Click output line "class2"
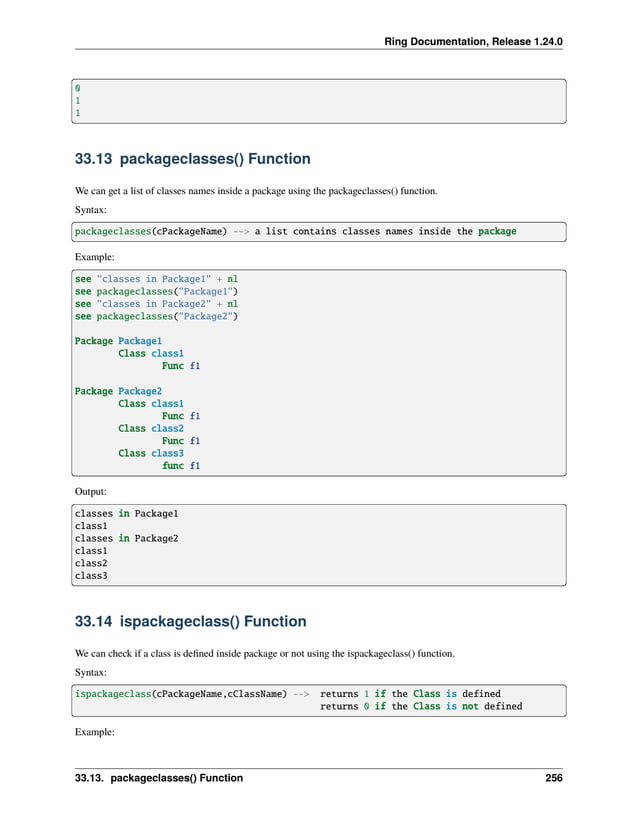Screen dimensions: 638x825 click(91, 563)
